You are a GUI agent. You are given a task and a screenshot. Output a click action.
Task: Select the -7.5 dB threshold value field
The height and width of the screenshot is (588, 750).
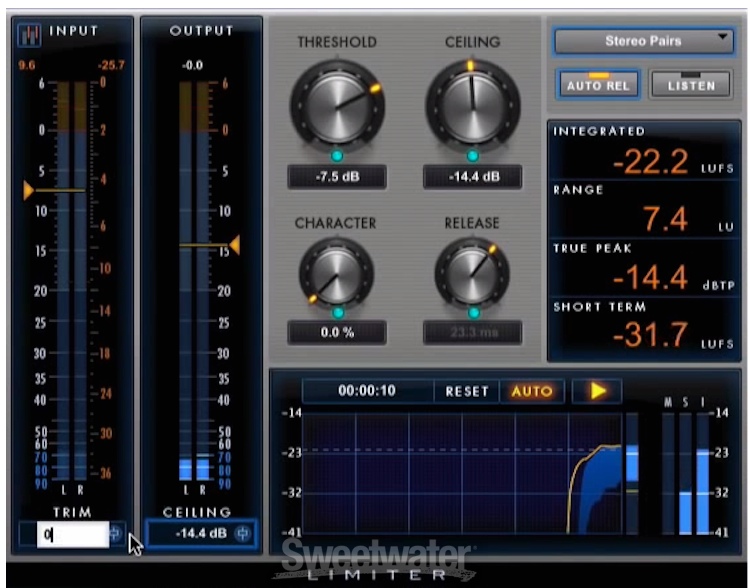click(x=337, y=177)
